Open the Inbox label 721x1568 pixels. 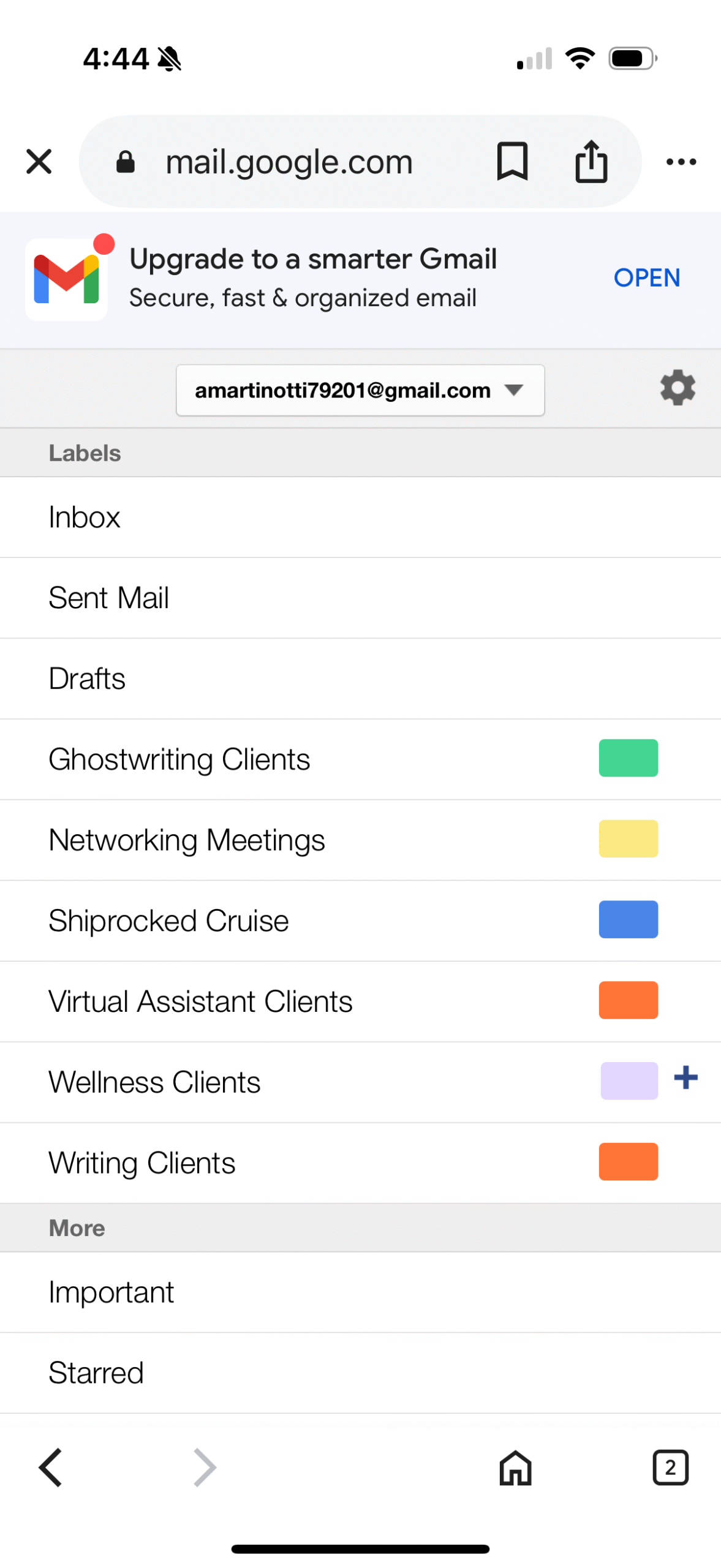[85, 517]
